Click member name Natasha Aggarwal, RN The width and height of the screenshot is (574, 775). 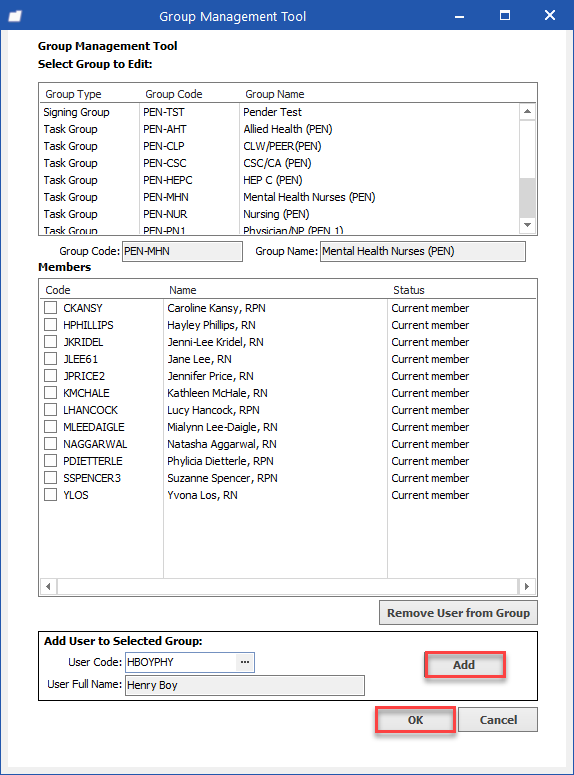[221, 444]
